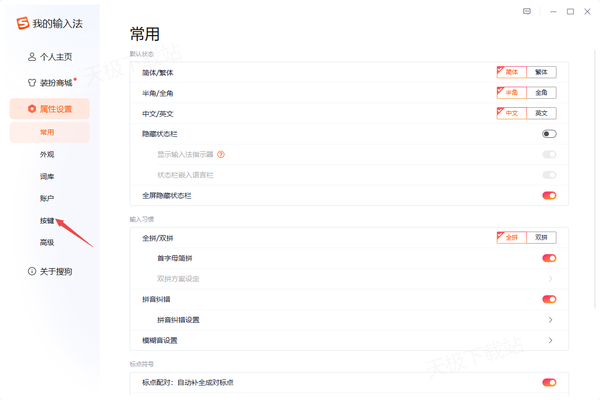600x400 pixels.
Task: Open the feedback message icon in title bar
Action: pos(527,11)
